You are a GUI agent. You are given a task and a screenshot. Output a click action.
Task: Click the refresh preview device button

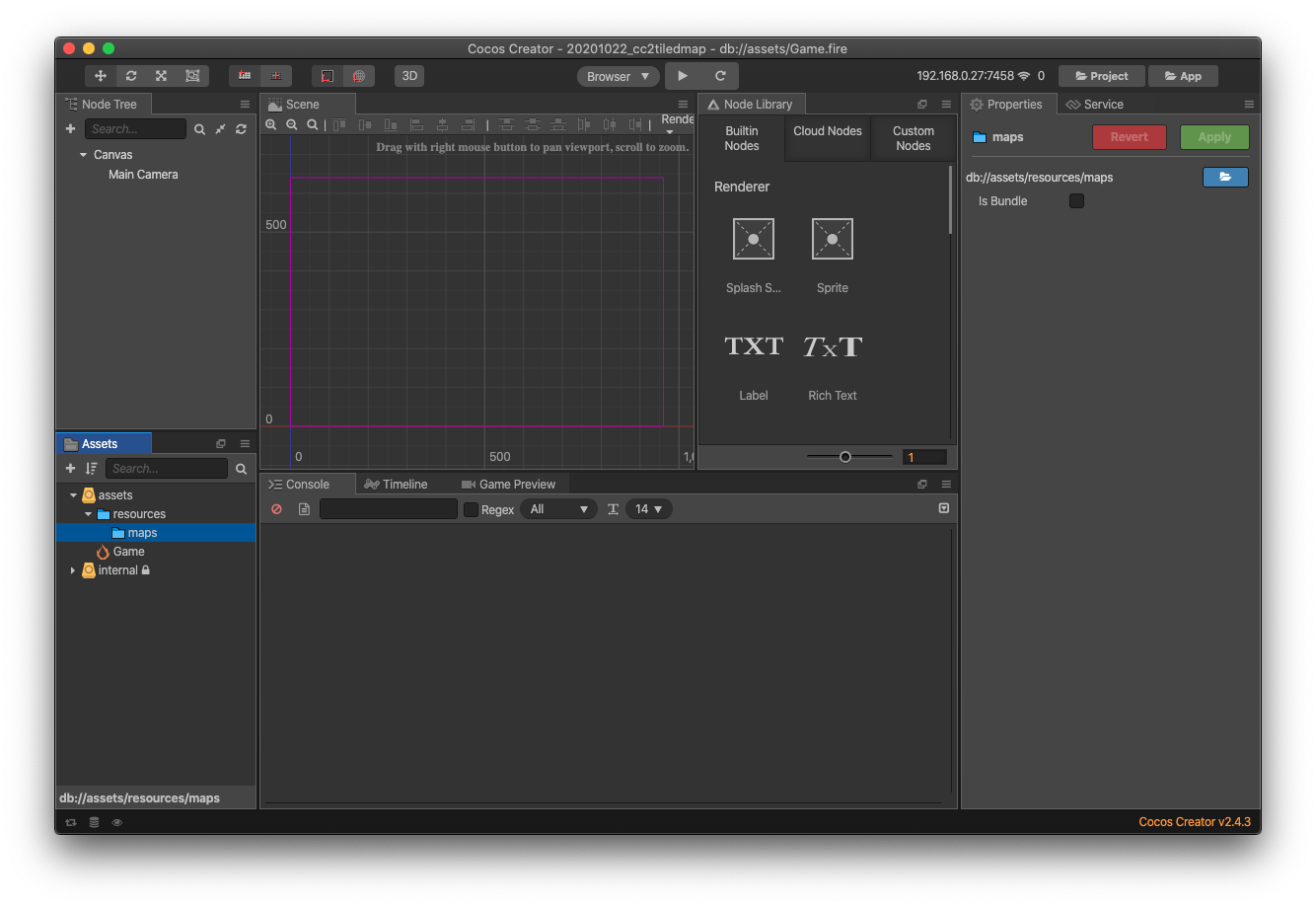(720, 76)
